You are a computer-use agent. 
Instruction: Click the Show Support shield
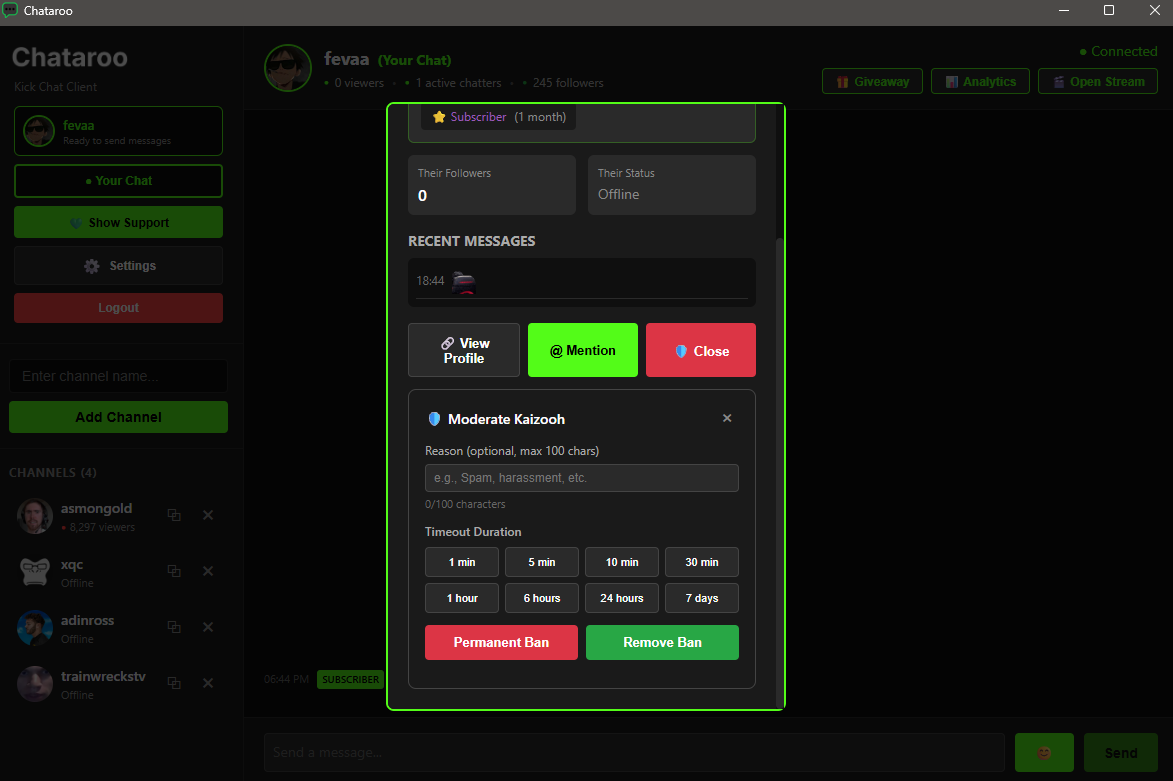[118, 222]
